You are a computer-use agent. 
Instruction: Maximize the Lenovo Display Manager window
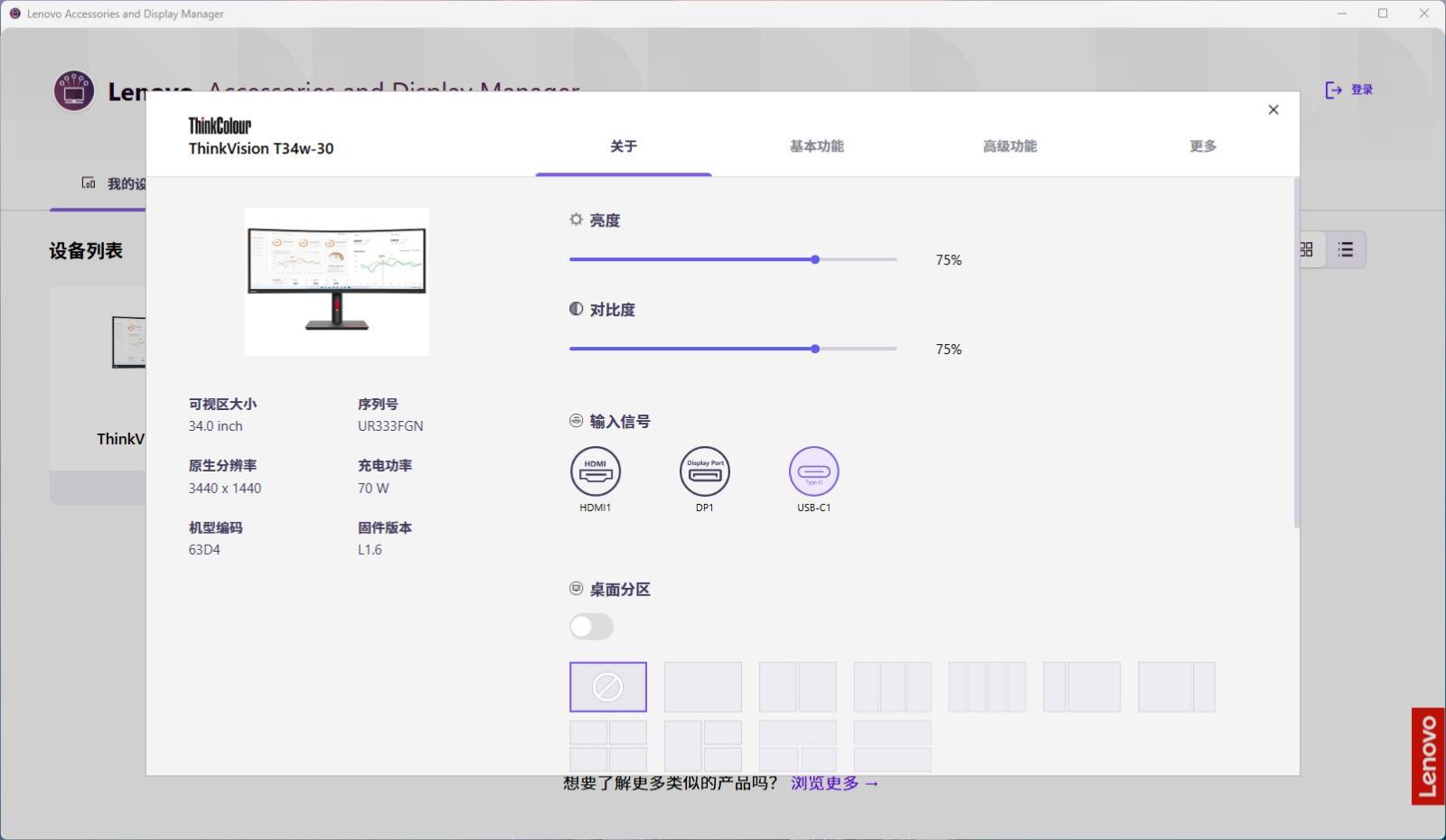[x=1383, y=14]
